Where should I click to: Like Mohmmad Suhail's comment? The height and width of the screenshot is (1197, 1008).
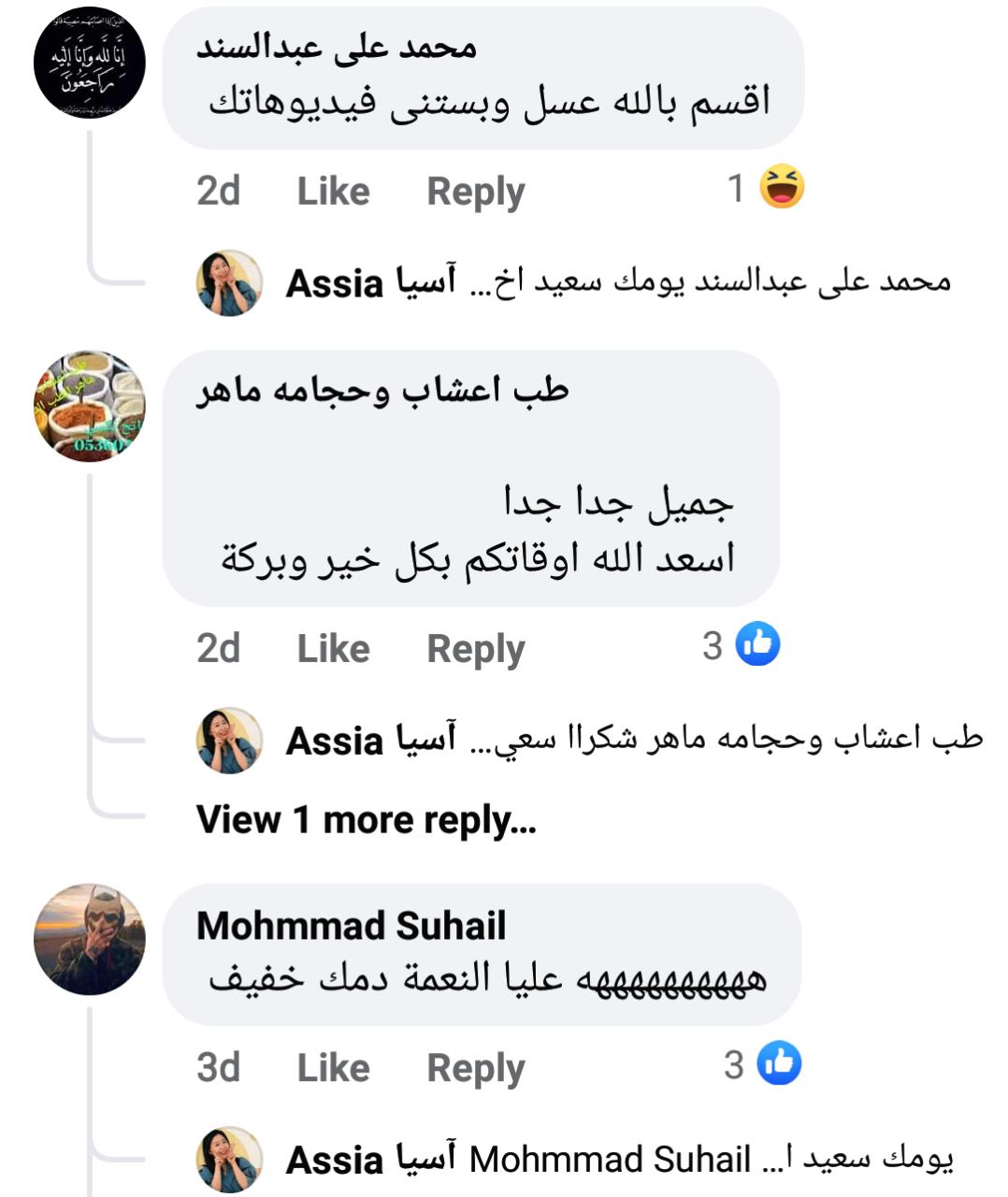[333, 1067]
